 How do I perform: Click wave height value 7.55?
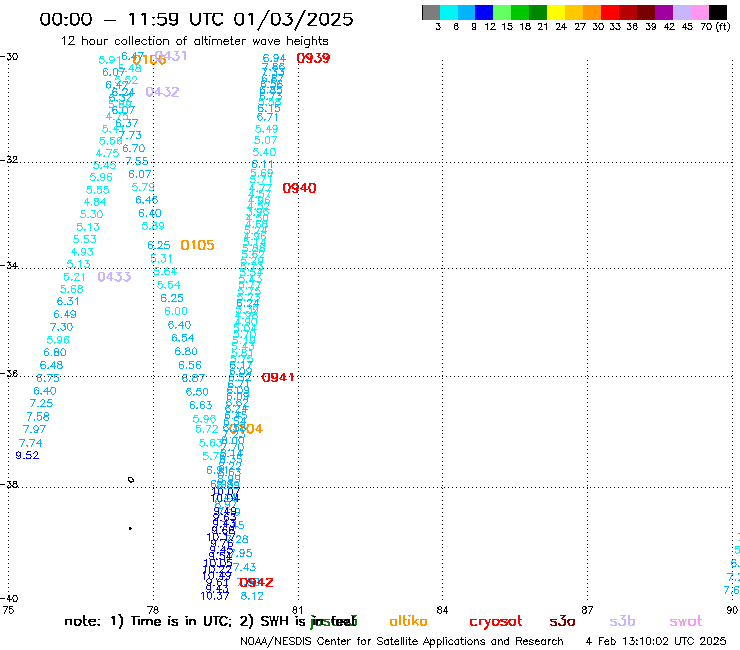136,161
